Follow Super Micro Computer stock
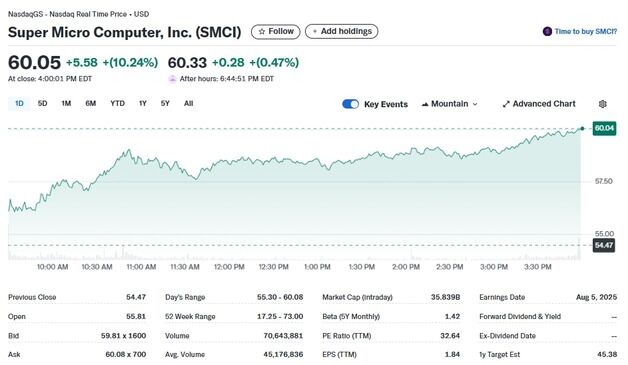This screenshot has height=365, width=628. 276,31
